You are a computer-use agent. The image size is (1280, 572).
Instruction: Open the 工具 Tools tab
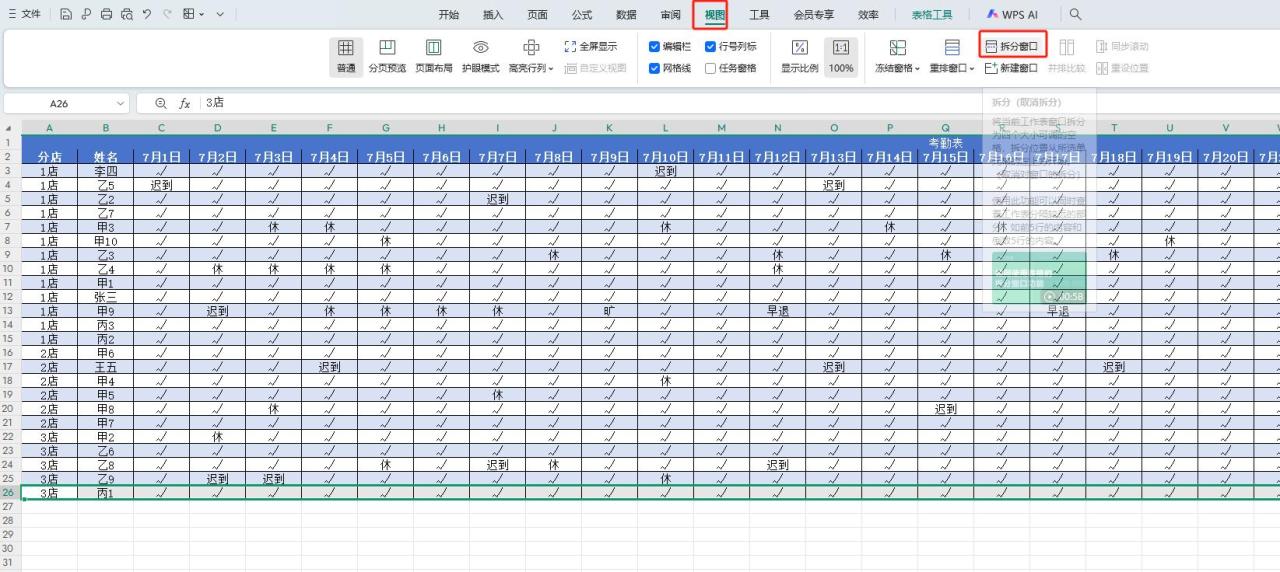(x=760, y=15)
